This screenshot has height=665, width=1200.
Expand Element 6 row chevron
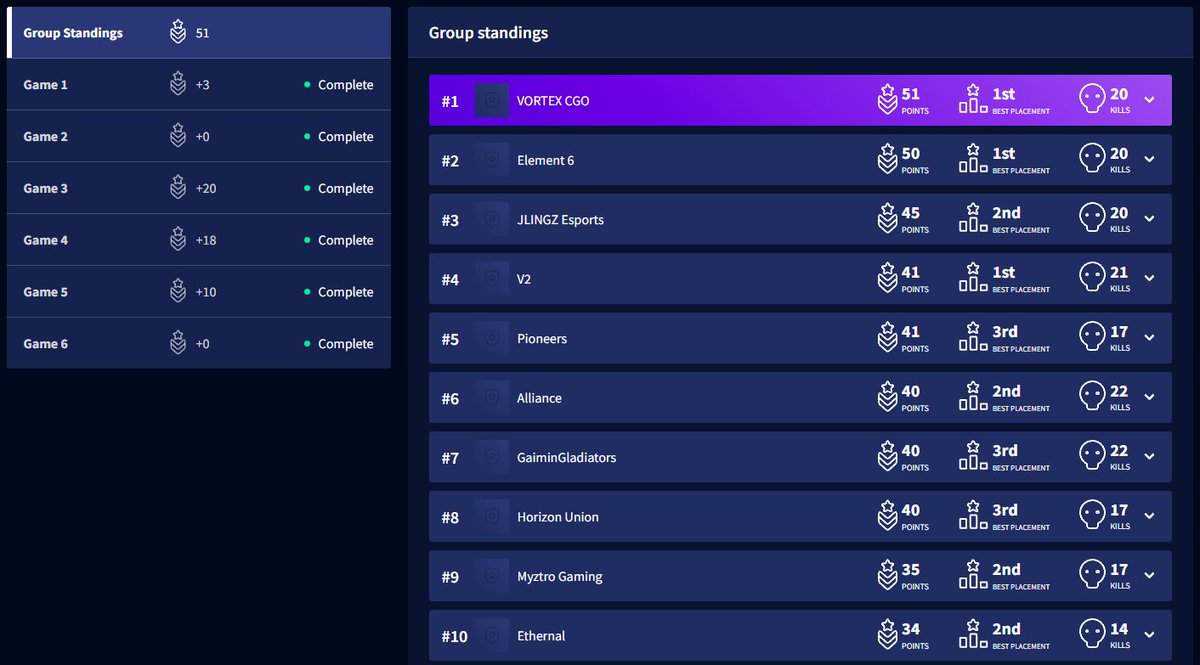pos(1149,160)
